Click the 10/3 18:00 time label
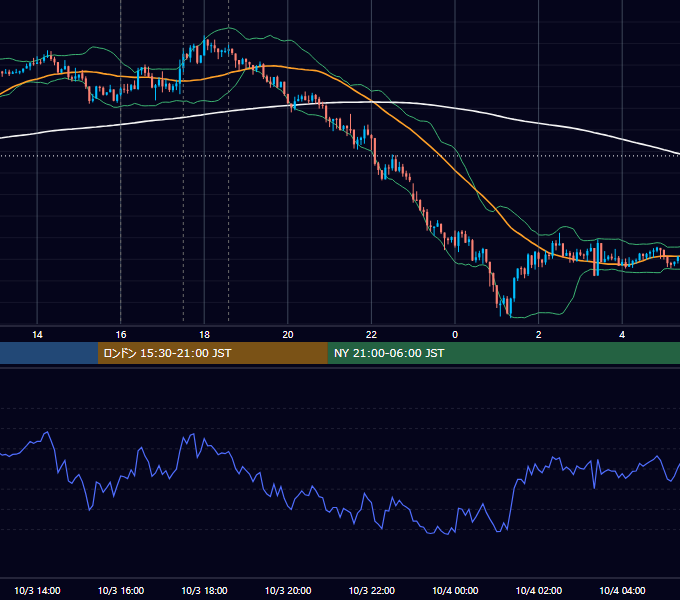 click(x=204, y=590)
